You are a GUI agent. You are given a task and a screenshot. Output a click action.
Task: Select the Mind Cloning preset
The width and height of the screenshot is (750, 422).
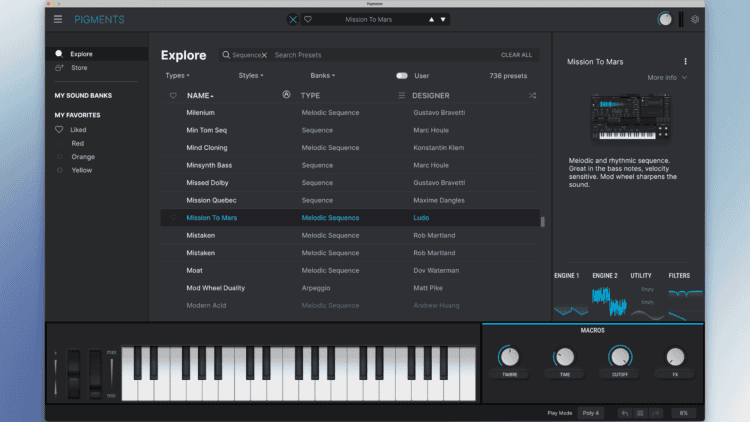pyautogui.click(x=350, y=148)
